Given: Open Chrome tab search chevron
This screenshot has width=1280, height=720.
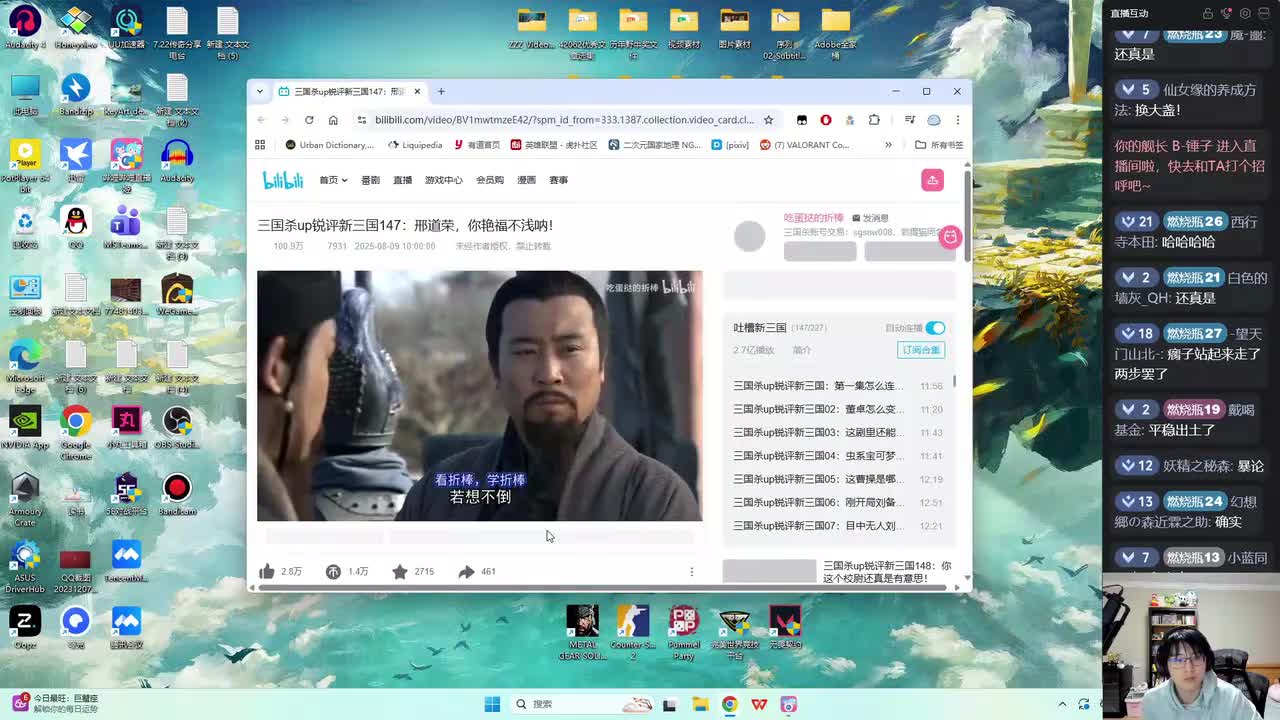Looking at the screenshot, I should [260, 91].
